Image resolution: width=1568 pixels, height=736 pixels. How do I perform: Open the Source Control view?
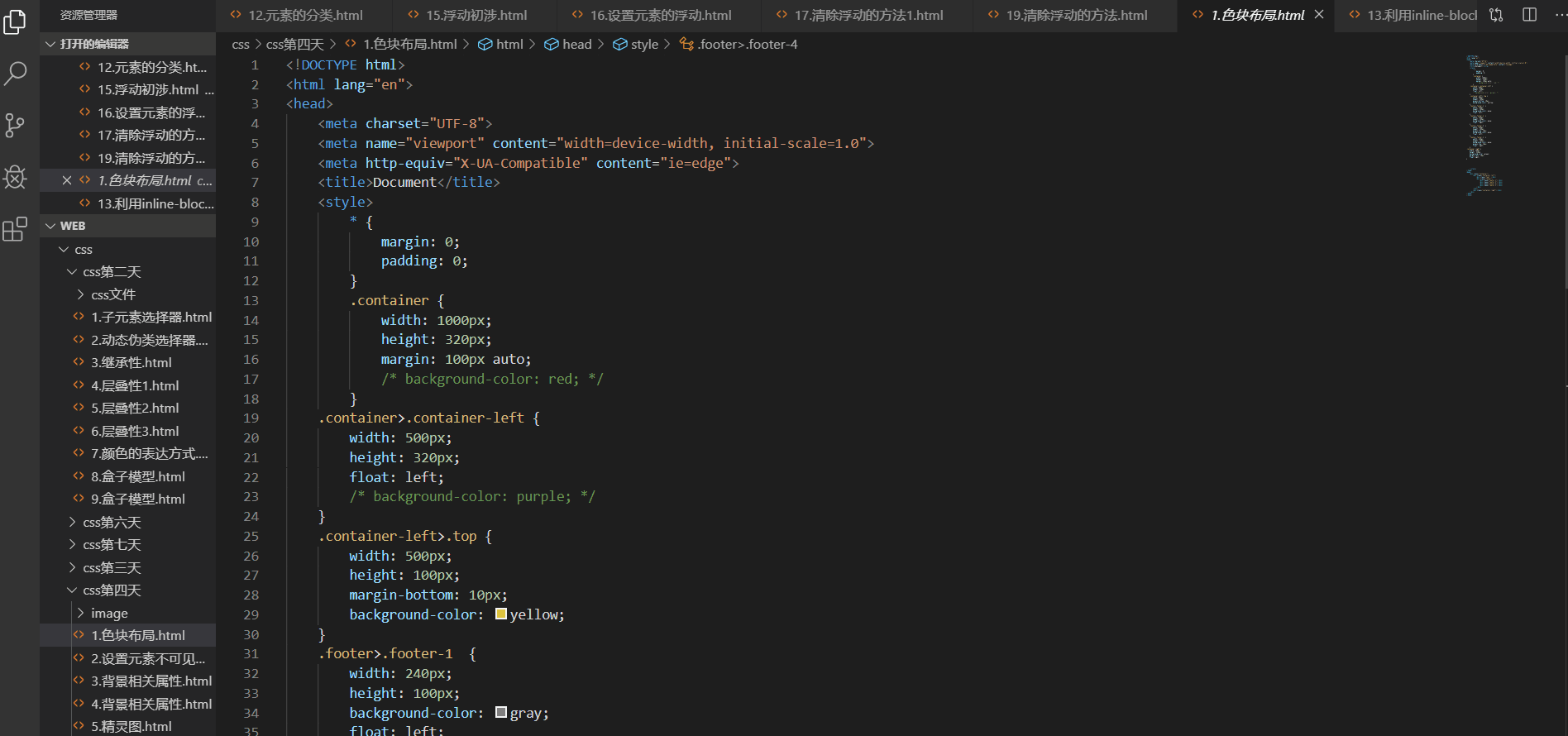pos(15,125)
